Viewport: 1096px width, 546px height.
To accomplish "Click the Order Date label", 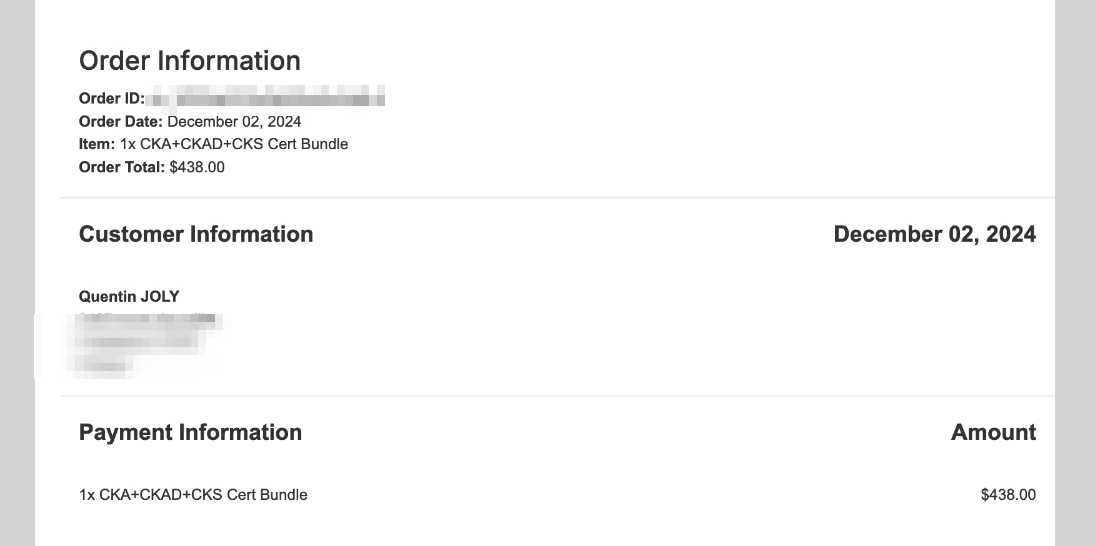I will click(120, 121).
